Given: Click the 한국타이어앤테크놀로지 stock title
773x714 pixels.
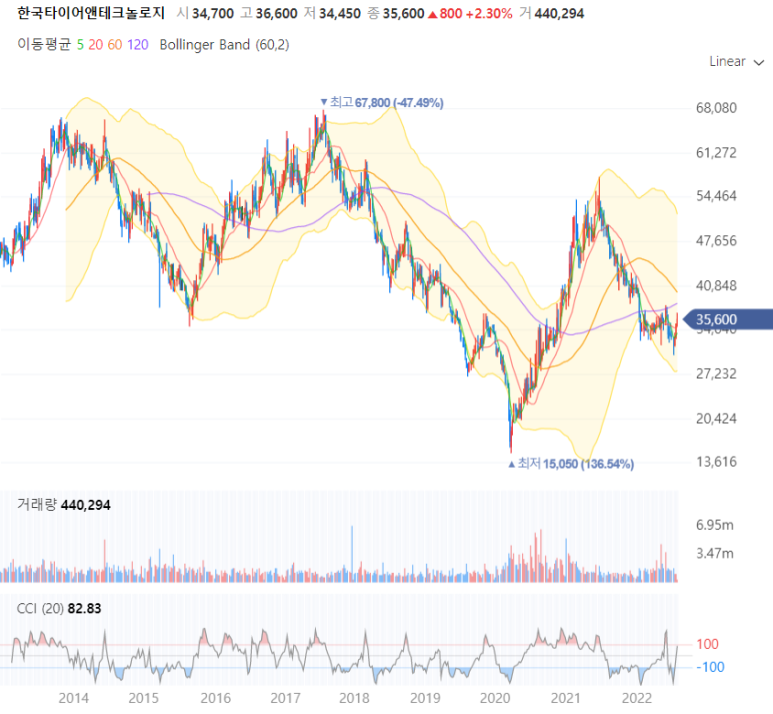Looking at the screenshot, I should [x=91, y=13].
